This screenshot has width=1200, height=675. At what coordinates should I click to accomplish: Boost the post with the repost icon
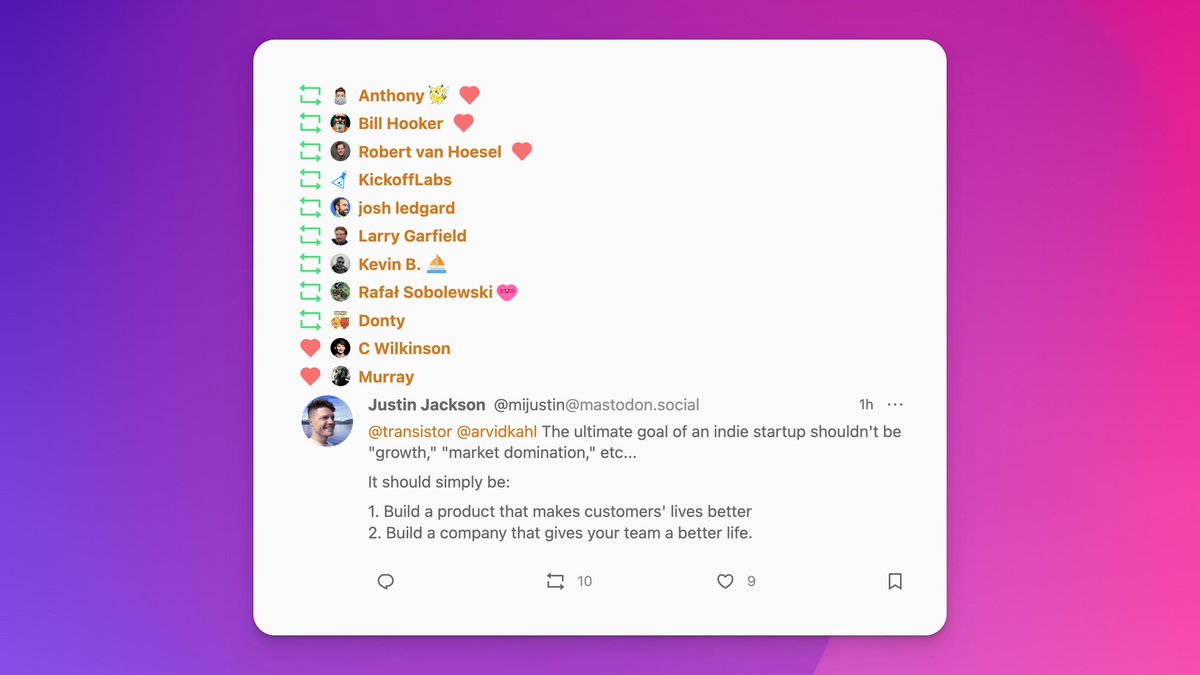[556, 581]
